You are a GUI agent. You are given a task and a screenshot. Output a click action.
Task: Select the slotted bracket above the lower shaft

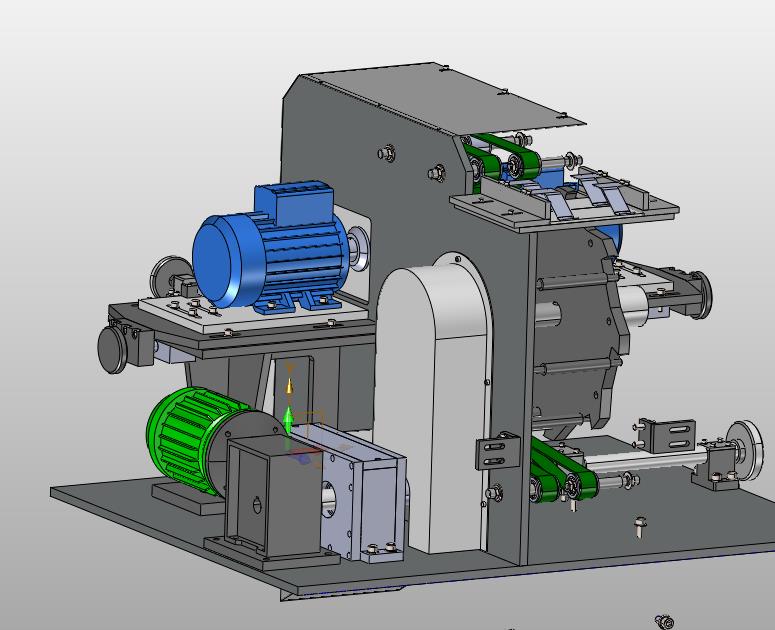[x=673, y=434]
